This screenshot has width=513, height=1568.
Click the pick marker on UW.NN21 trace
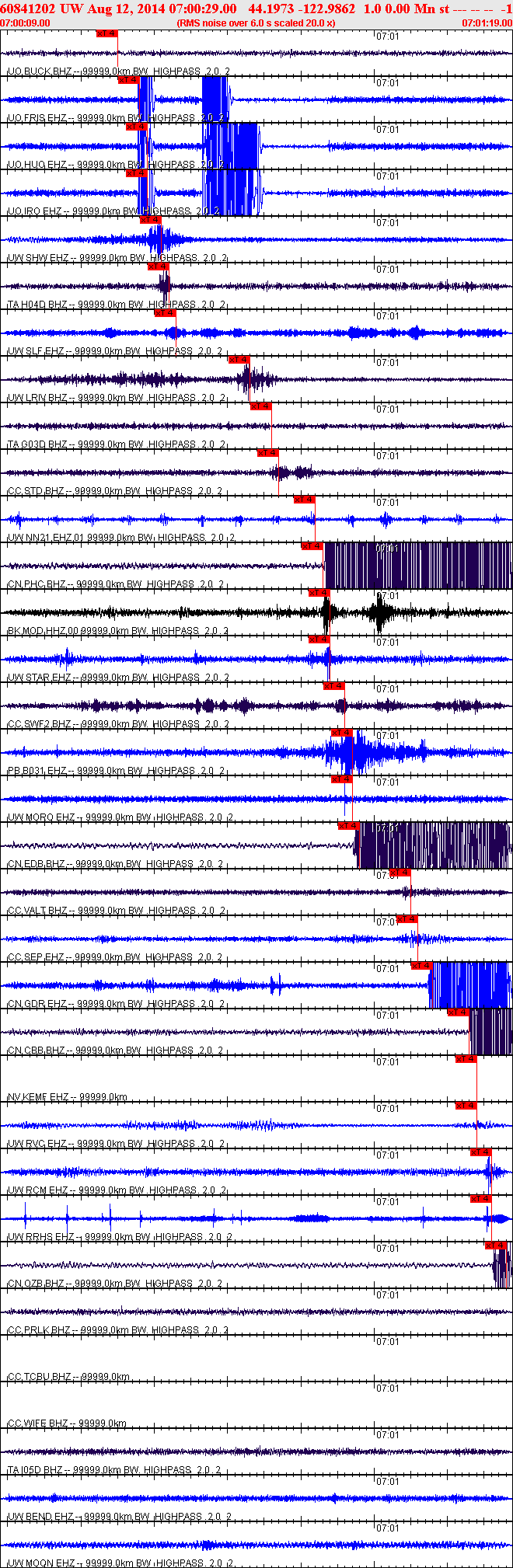click(x=304, y=500)
